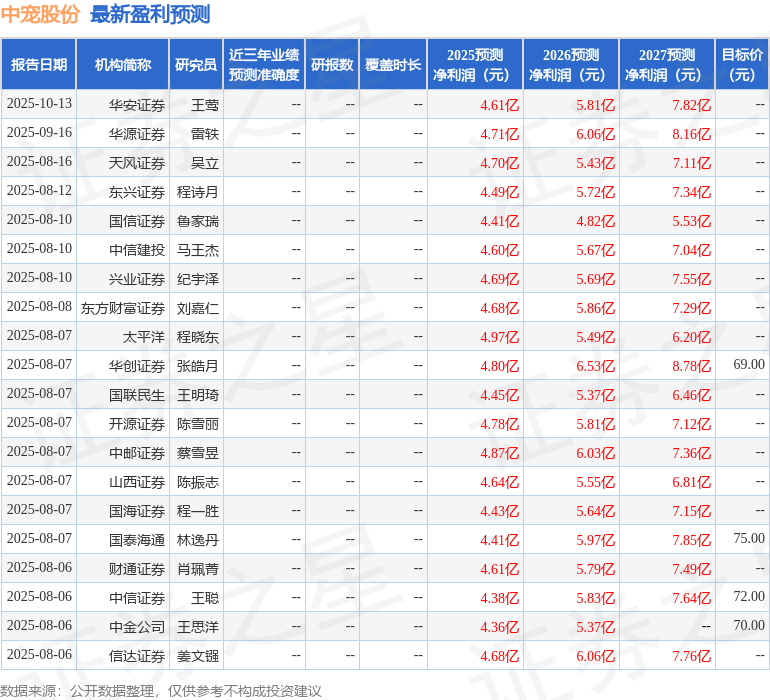Image resolution: width=770 pixels, height=700 pixels.
Task: Click the 数据来源 disclaimer footer text
Action: click(161, 690)
